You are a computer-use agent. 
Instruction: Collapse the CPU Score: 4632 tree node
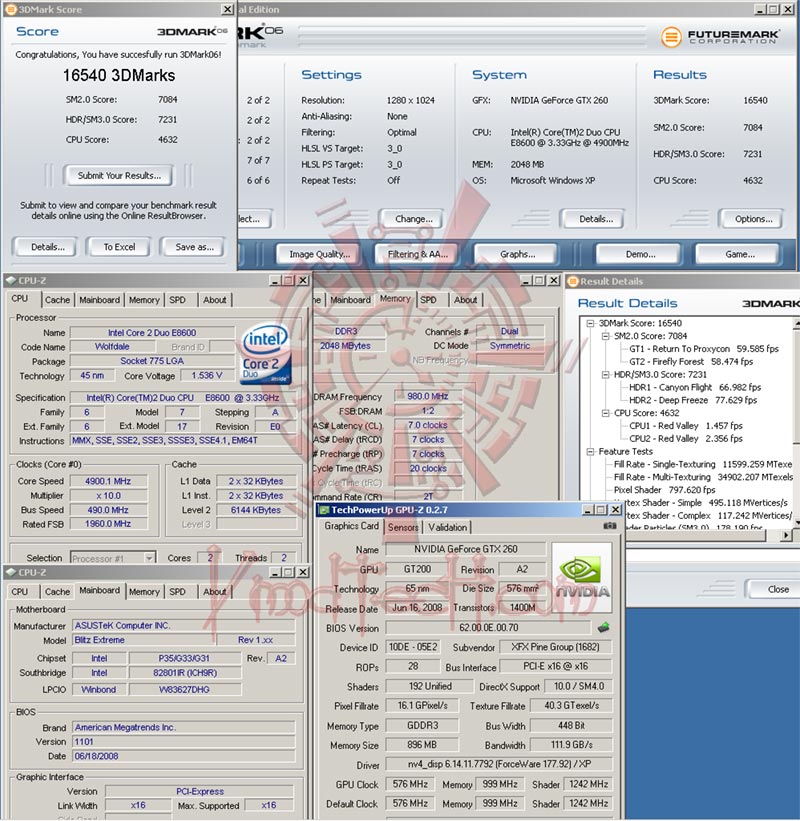(605, 413)
